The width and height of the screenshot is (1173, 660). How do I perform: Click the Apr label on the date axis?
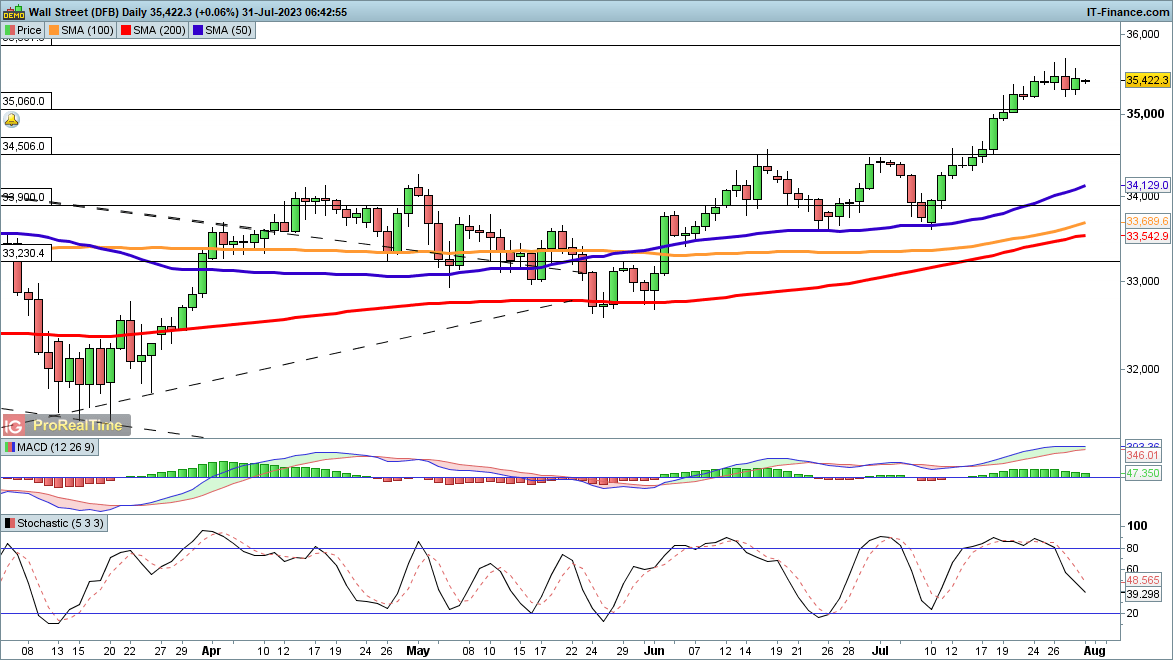click(x=212, y=651)
